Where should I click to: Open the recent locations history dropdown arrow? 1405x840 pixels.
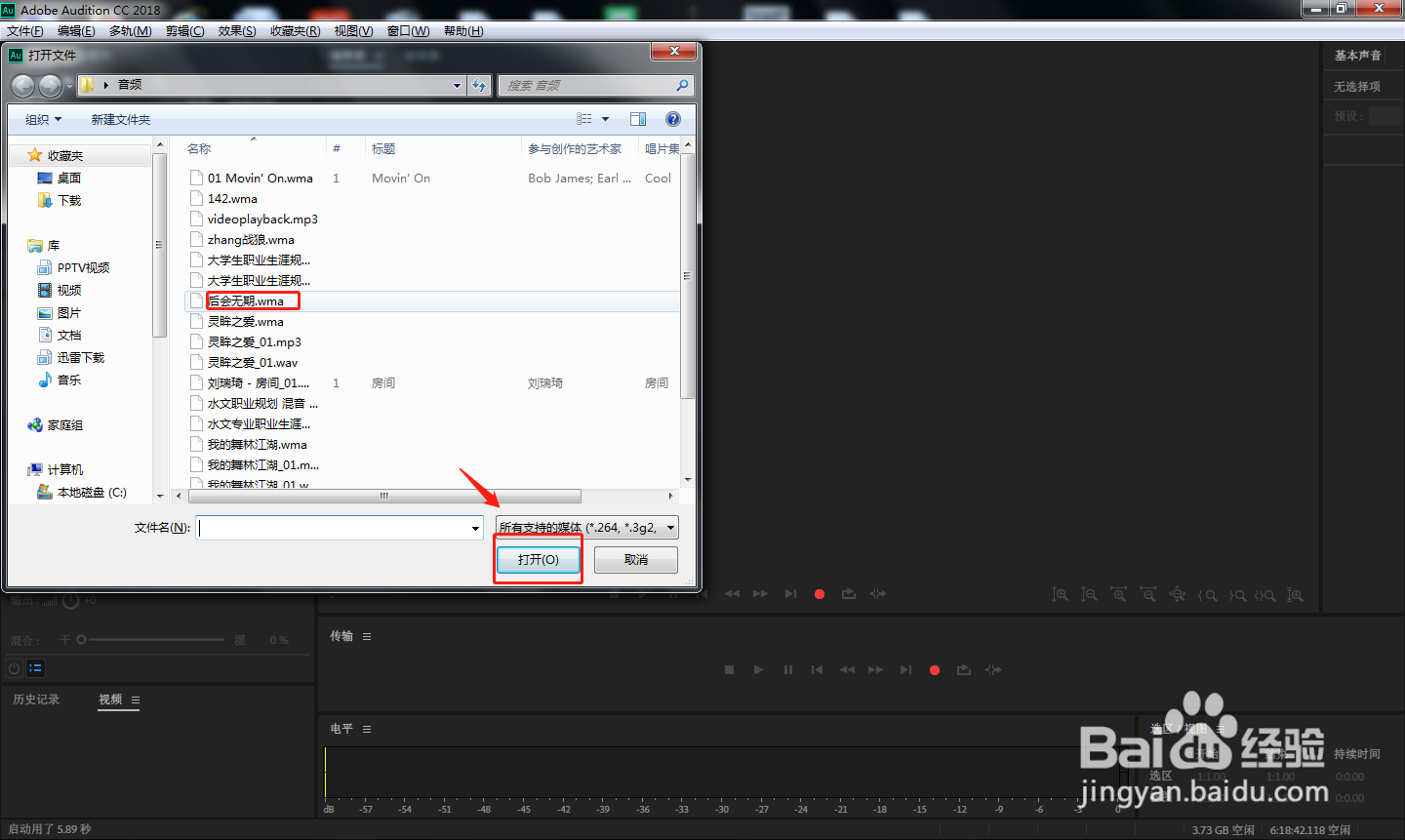69,88
